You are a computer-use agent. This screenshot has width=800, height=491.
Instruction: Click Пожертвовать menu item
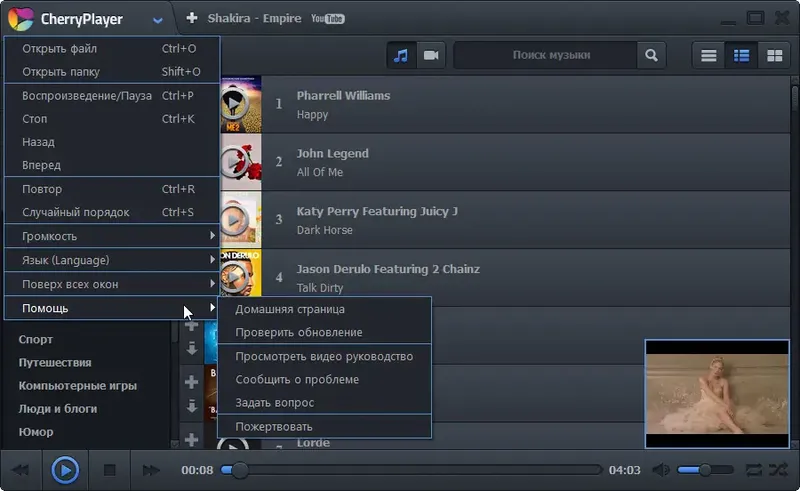[324, 426]
